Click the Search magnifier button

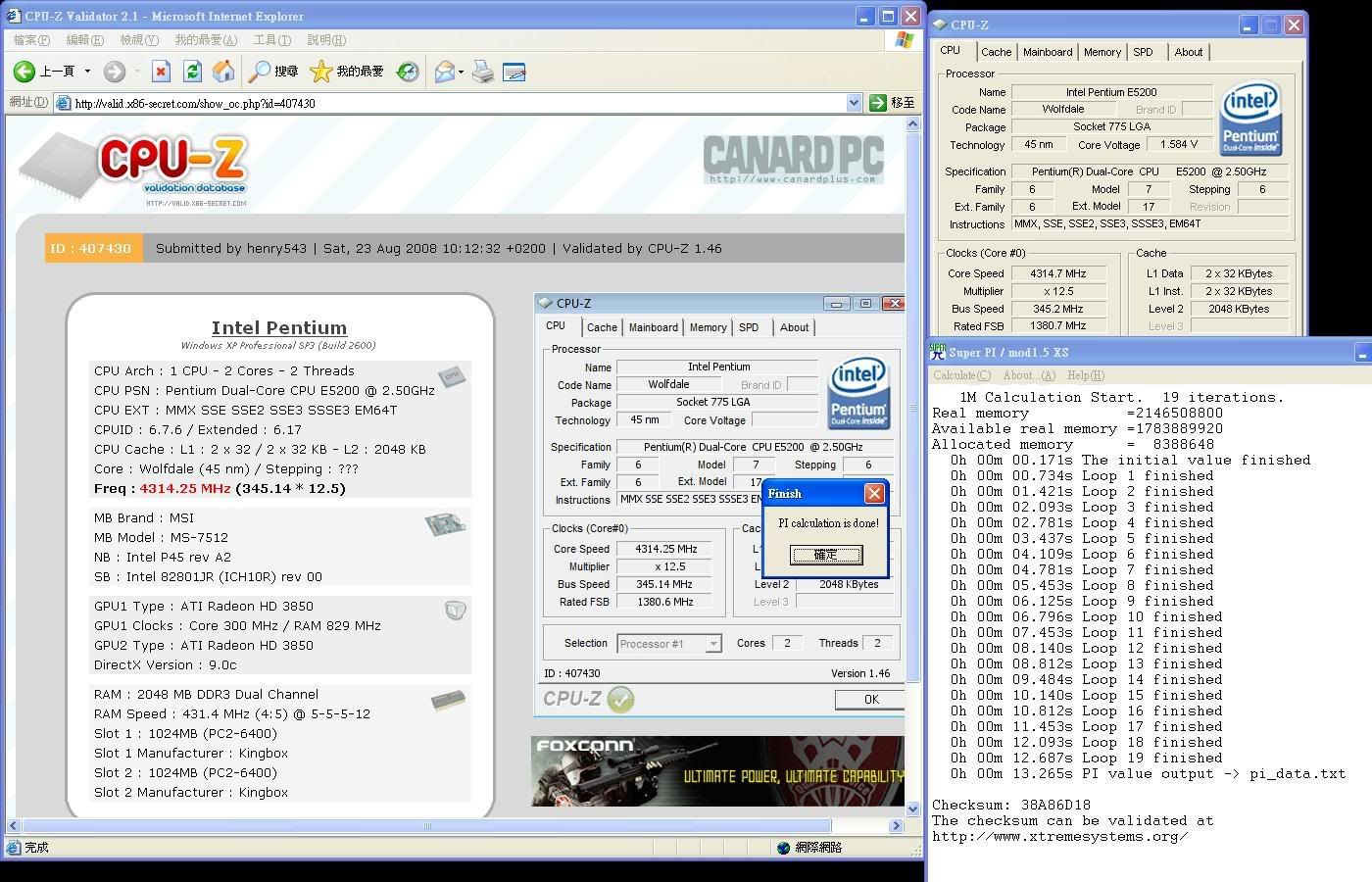pyautogui.click(x=273, y=71)
